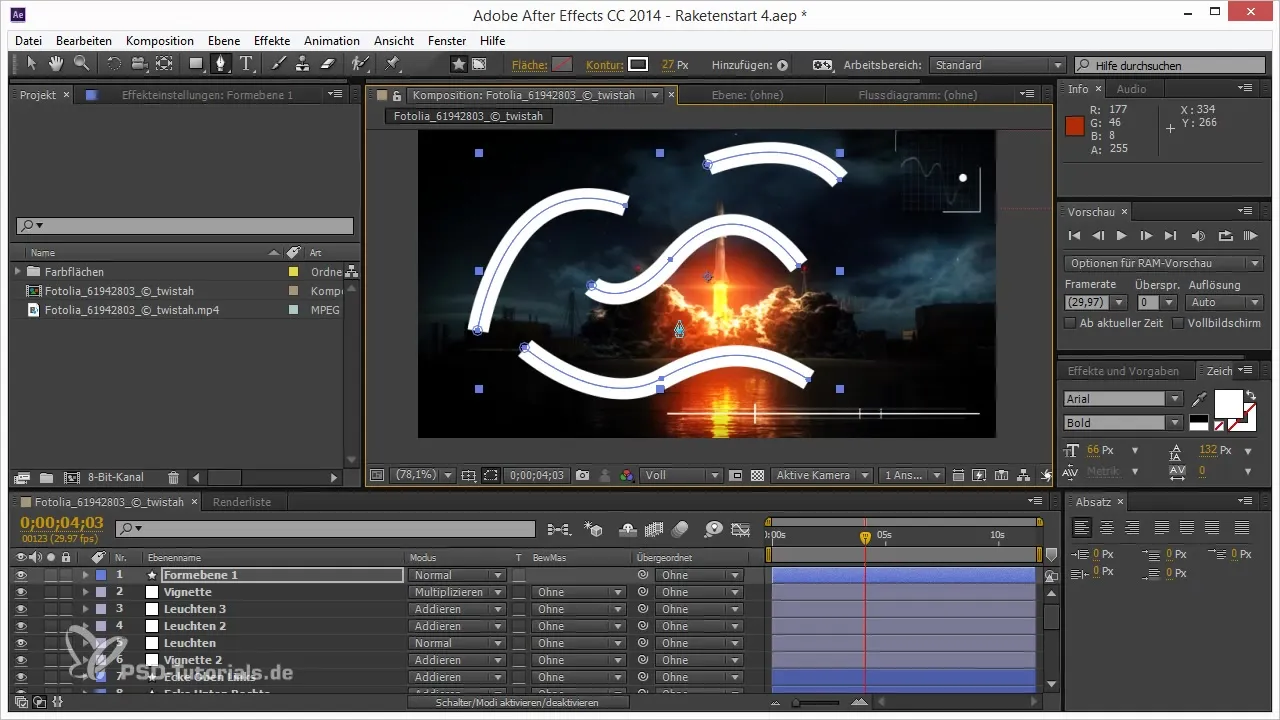Delete selected project item with trash icon
This screenshot has height=720, width=1280.
pos(173,478)
